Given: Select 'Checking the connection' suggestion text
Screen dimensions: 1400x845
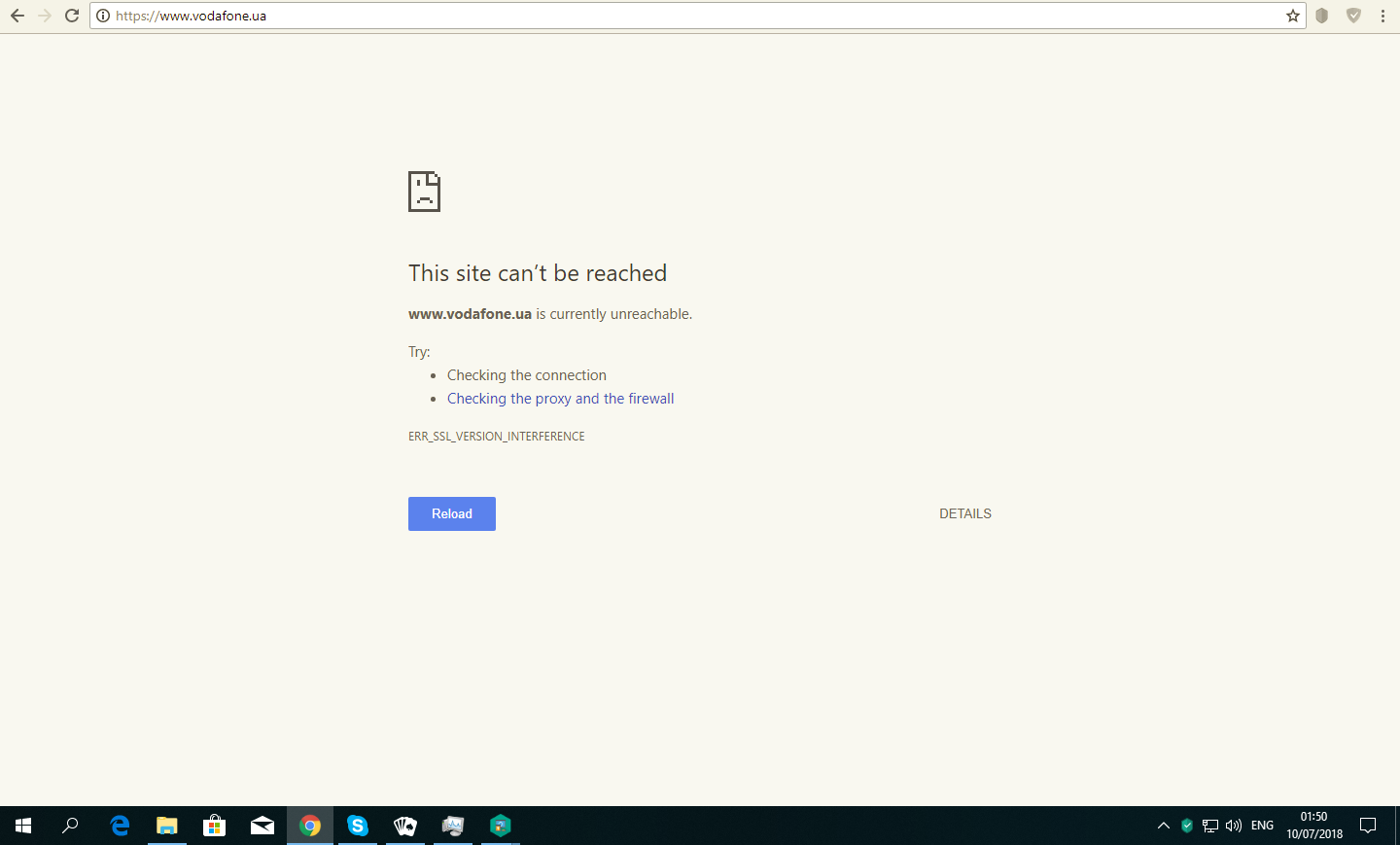Looking at the screenshot, I should (x=527, y=375).
